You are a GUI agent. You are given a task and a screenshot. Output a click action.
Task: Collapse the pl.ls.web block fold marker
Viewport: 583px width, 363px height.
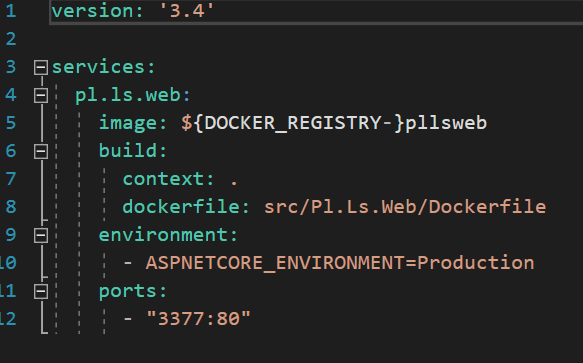41,96
